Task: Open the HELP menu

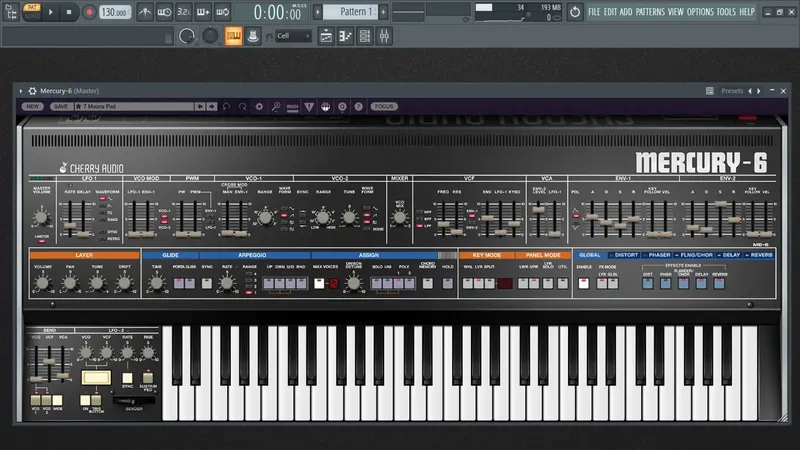Action: (747, 12)
